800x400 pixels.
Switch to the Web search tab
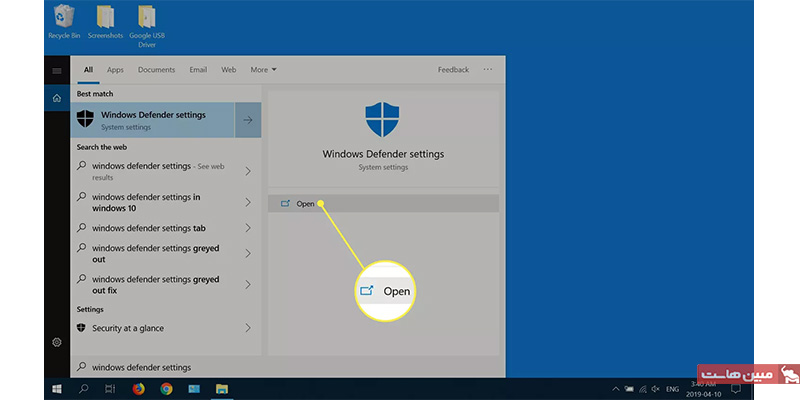point(229,70)
